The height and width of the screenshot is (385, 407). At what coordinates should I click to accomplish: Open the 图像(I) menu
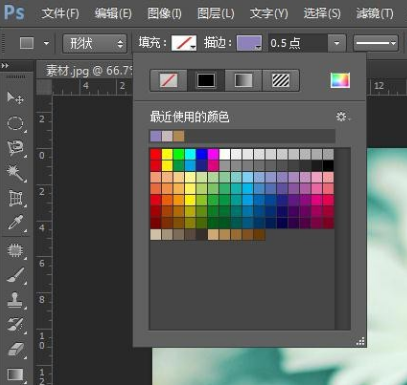click(x=164, y=13)
